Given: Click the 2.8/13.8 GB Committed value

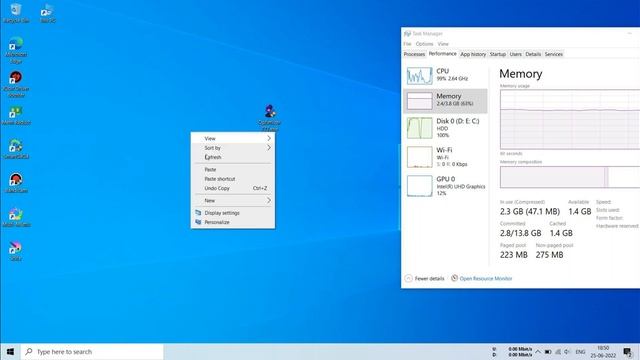Looking at the screenshot, I should point(520,233).
